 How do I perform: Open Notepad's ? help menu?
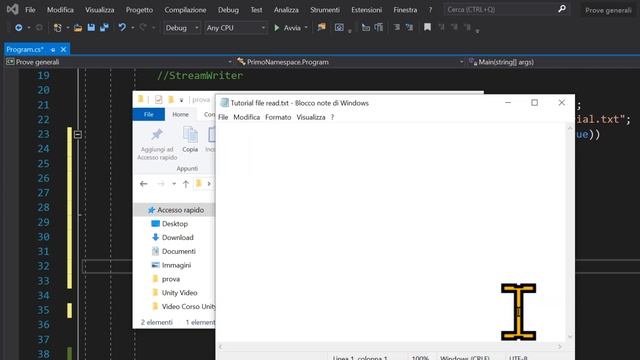click(x=332, y=117)
